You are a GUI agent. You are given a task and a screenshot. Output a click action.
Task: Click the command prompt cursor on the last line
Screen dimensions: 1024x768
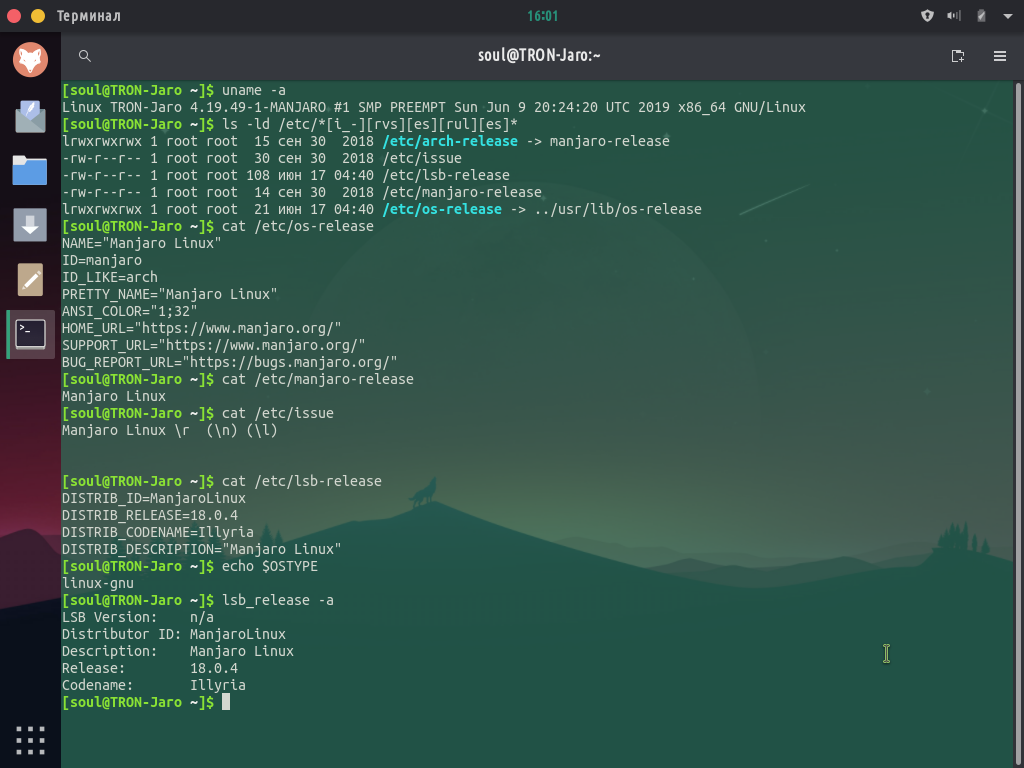tap(226, 702)
